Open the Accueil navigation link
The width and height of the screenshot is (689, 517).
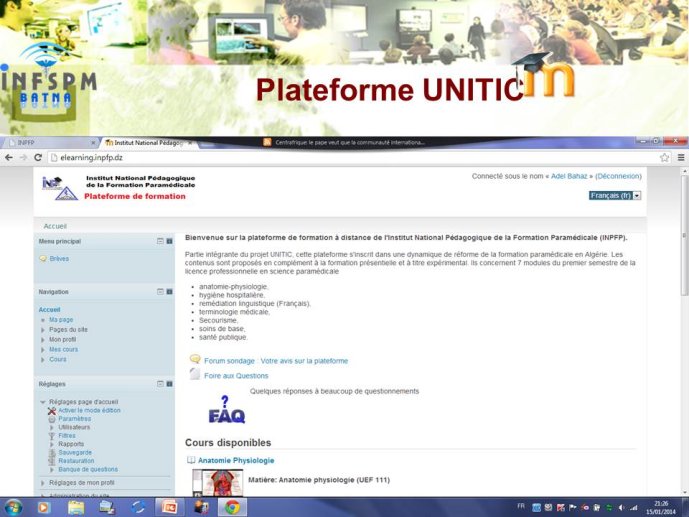49,310
